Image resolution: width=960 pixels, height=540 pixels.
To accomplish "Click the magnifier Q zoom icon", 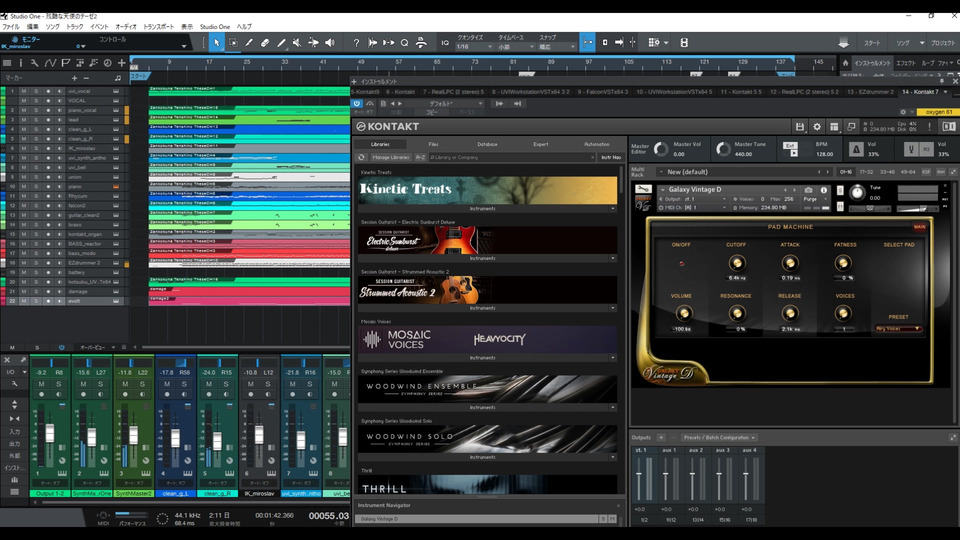I will click(x=404, y=43).
